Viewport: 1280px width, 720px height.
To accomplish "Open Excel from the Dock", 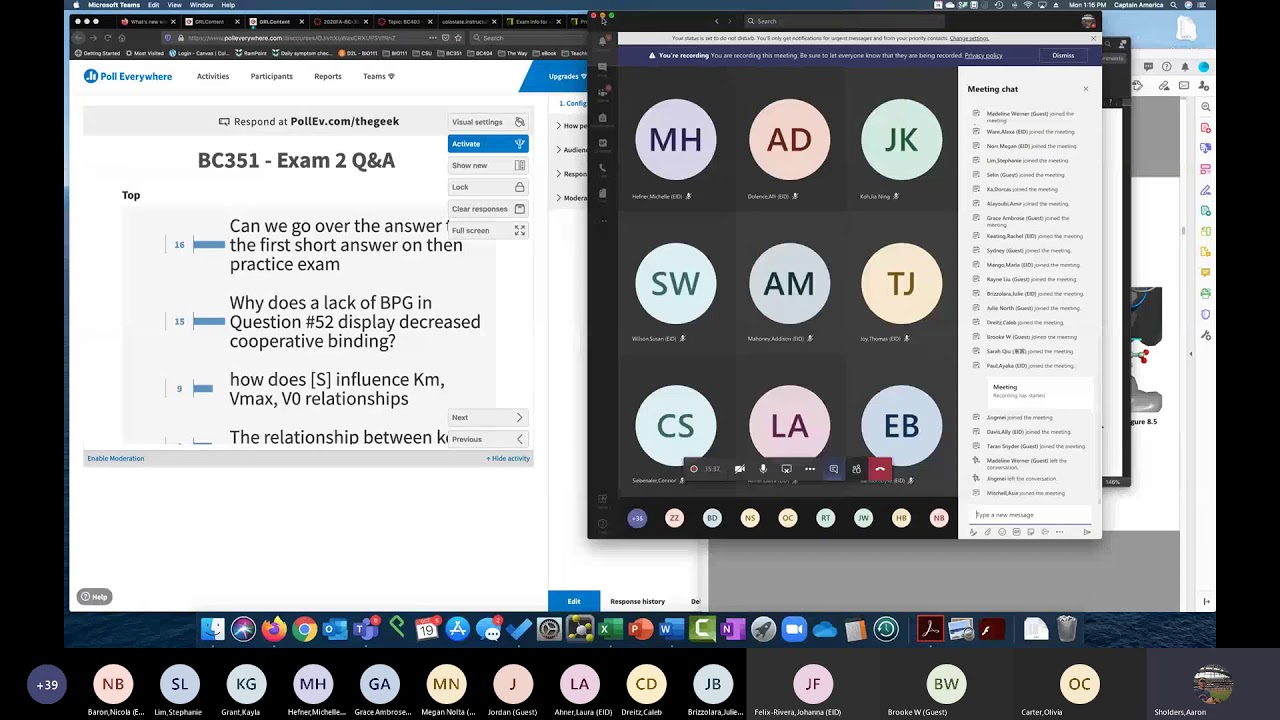I will 610,629.
